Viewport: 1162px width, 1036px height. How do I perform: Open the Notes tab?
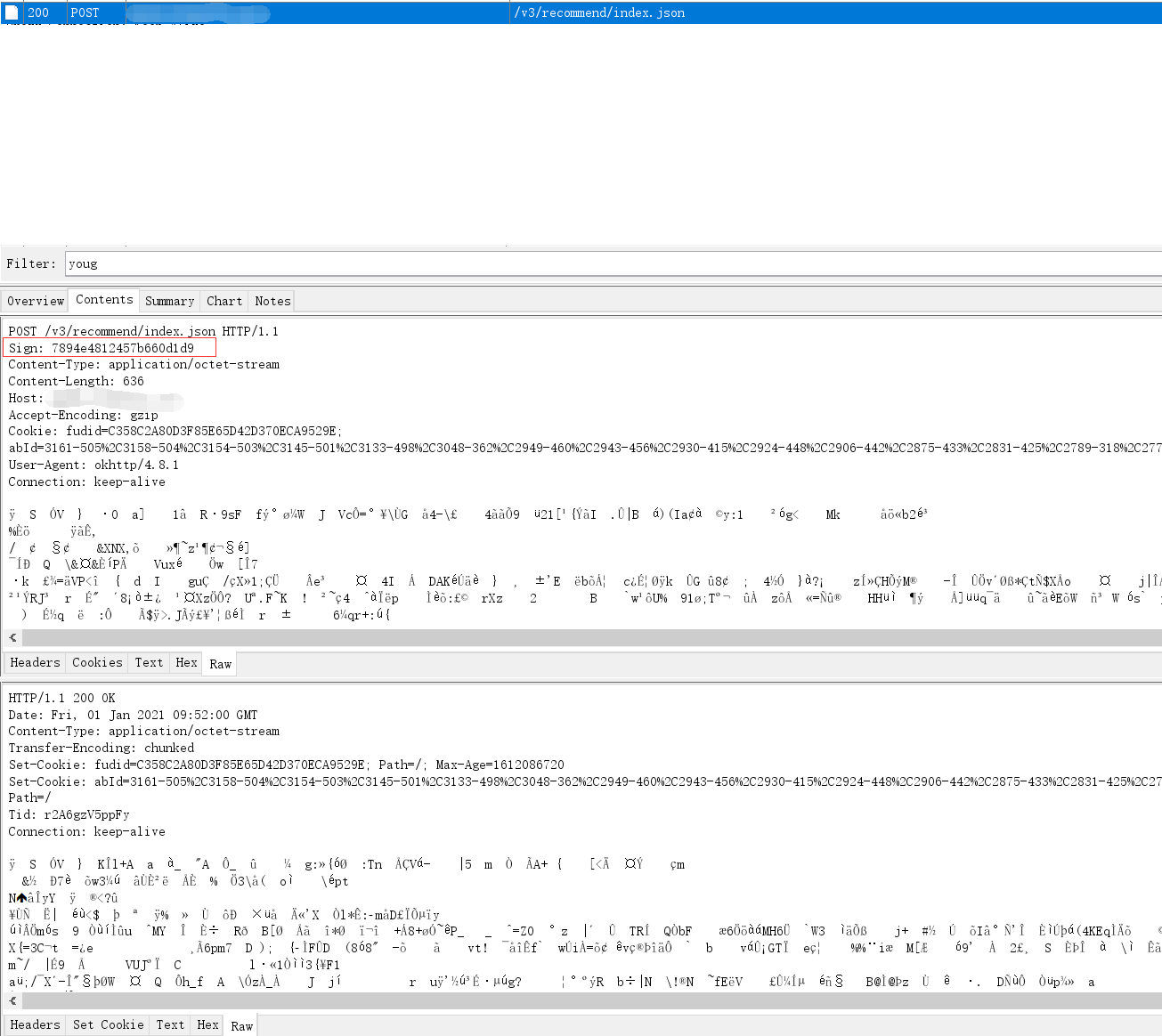272,301
